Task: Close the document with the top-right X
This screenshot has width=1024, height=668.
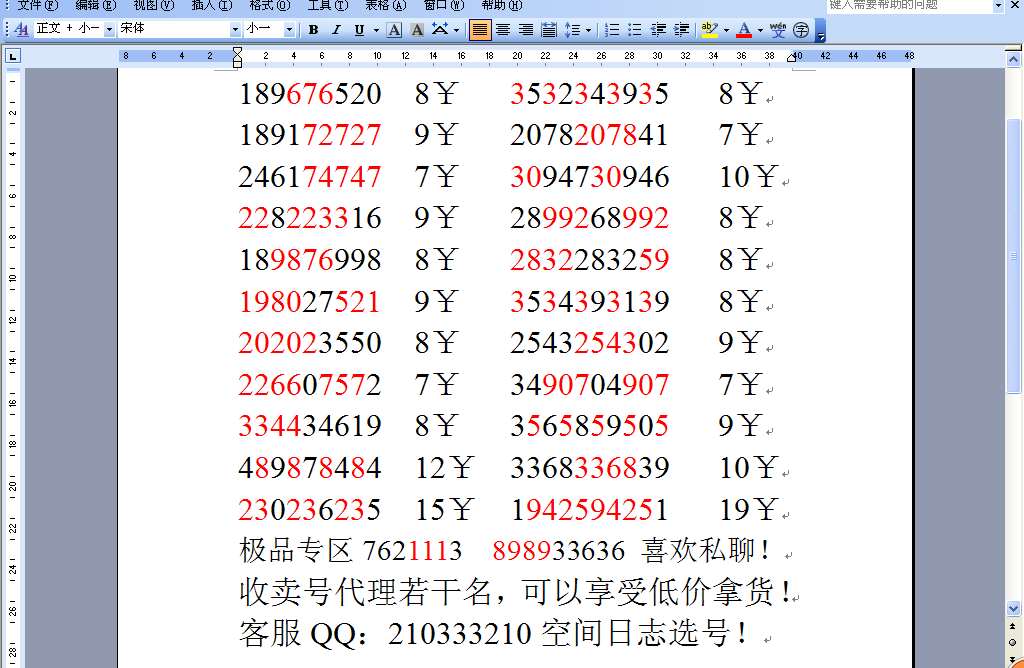Action: tap(1016, 5)
